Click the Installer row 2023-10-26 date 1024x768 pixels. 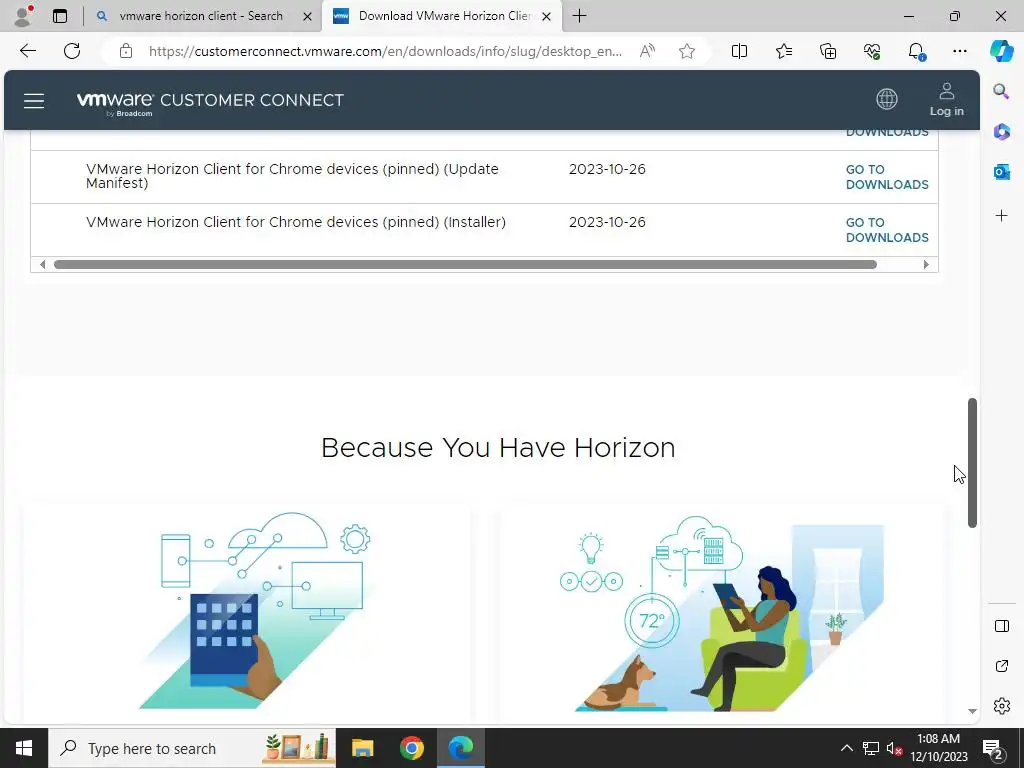coord(607,222)
